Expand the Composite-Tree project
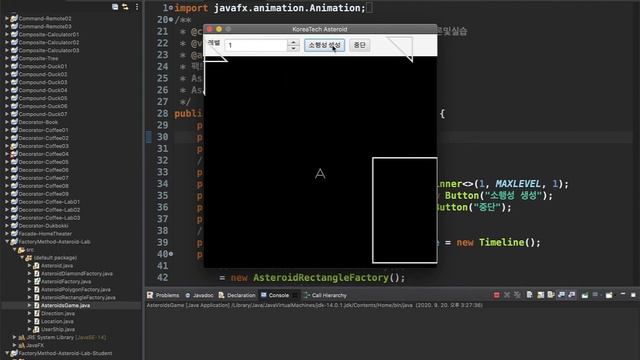Viewport: 640px width, 360px height. tap(7, 58)
